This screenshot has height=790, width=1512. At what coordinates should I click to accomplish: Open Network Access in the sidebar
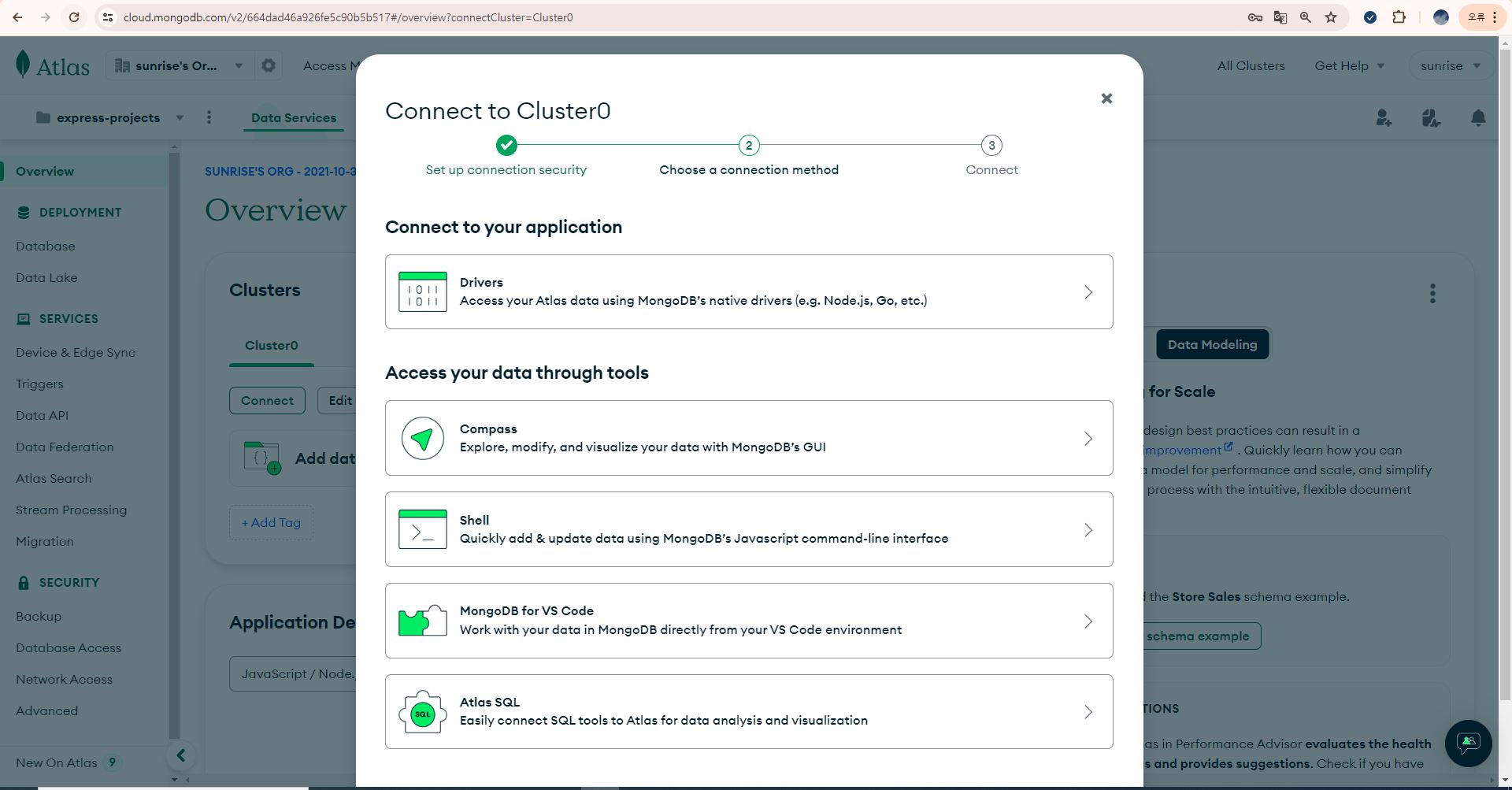64,679
